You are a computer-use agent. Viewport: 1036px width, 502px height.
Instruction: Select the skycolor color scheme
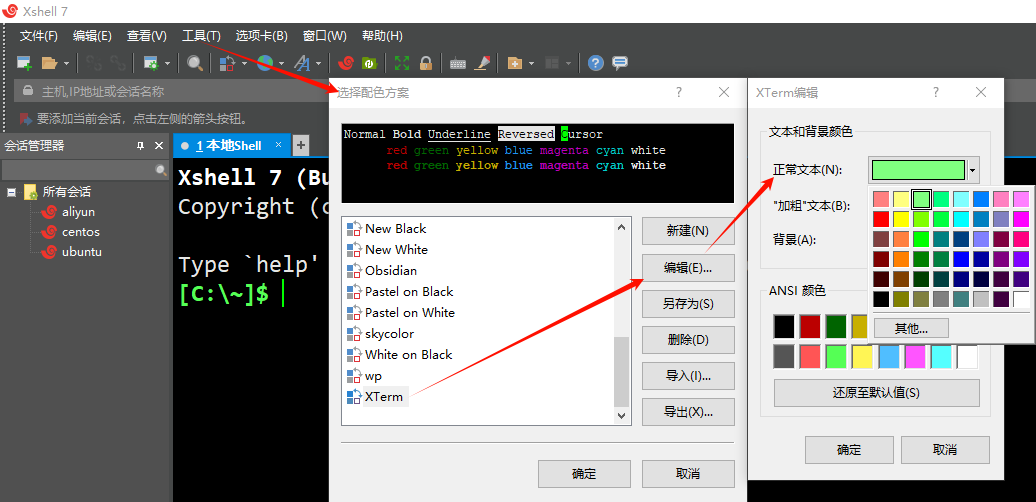389,334
